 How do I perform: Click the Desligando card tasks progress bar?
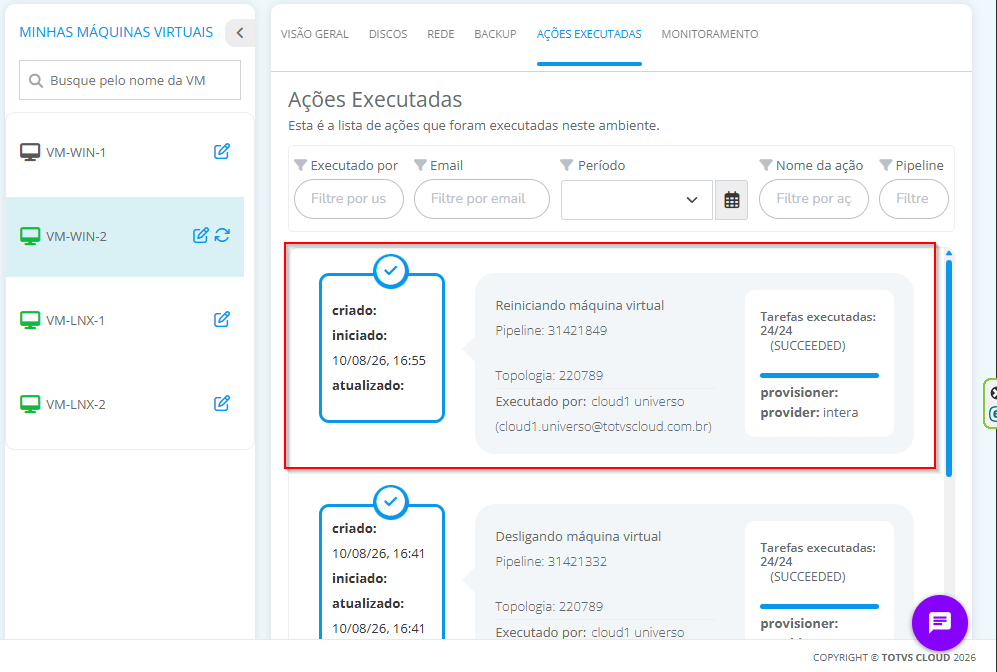[819, 607]
